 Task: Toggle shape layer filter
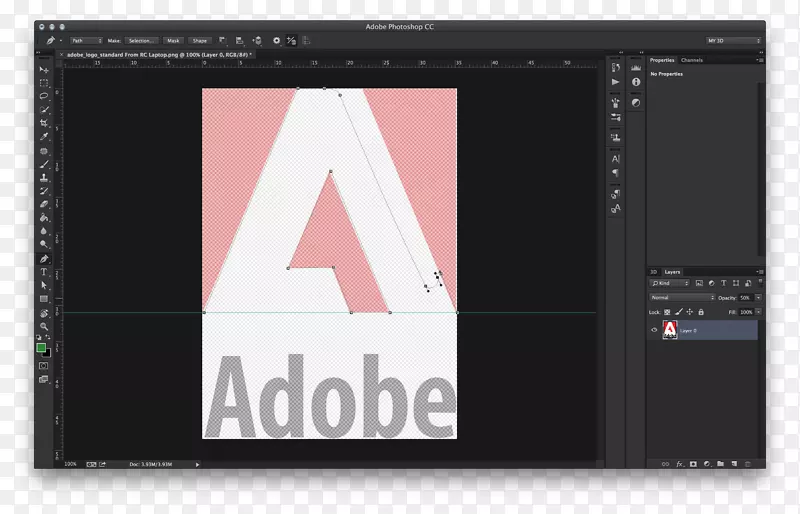(x=736, y=283)
